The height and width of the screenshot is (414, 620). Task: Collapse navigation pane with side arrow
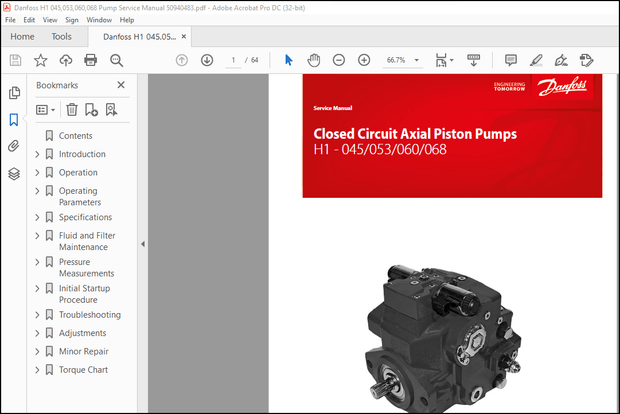tap(143, 244)
